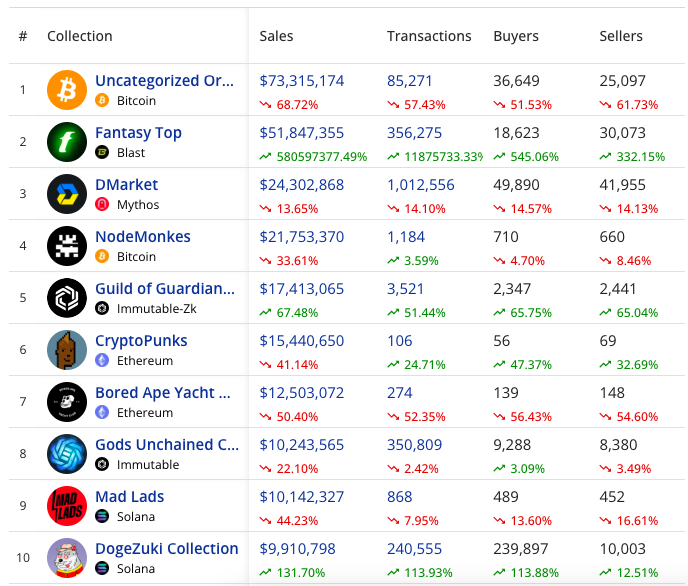Click the small Bitcoin icon under Uncategorized Ordinals

click(x=102, y=100)
